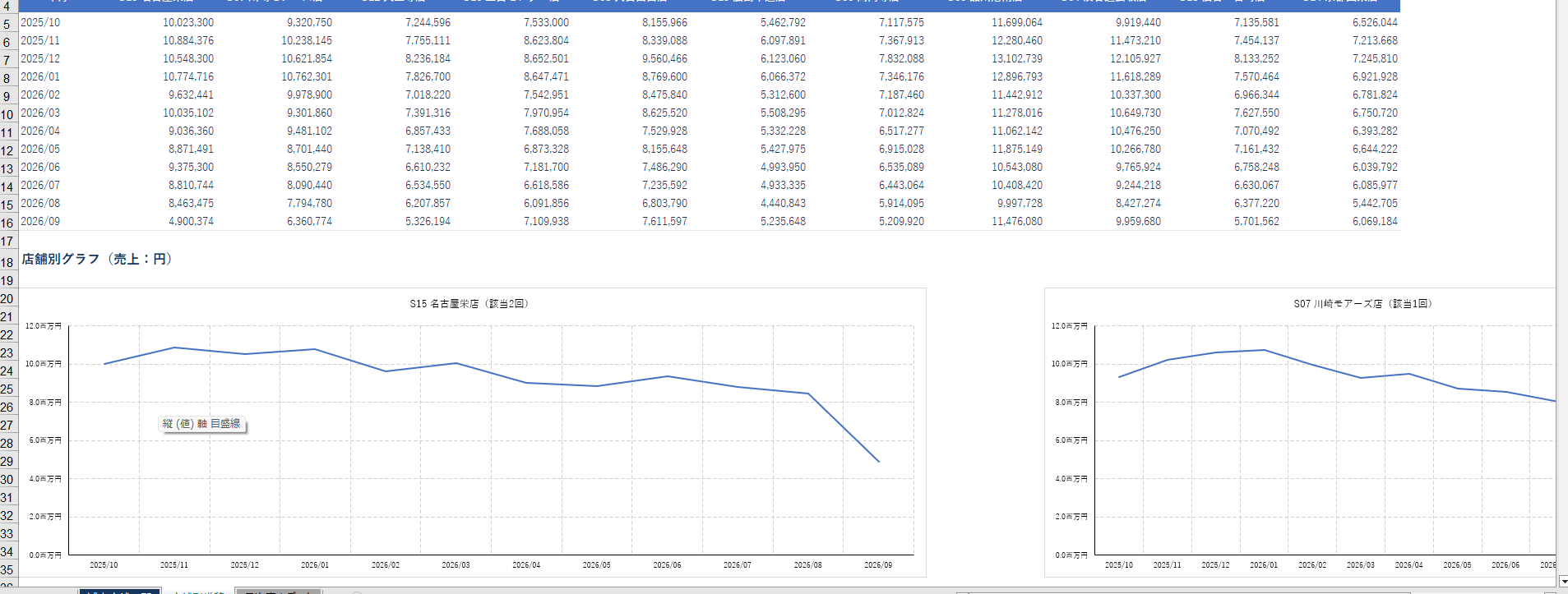Screen dimensions: 1568x594
Task: Click the 6.0百万円 axis label in the S15 chart
Action: click(45, 440)
